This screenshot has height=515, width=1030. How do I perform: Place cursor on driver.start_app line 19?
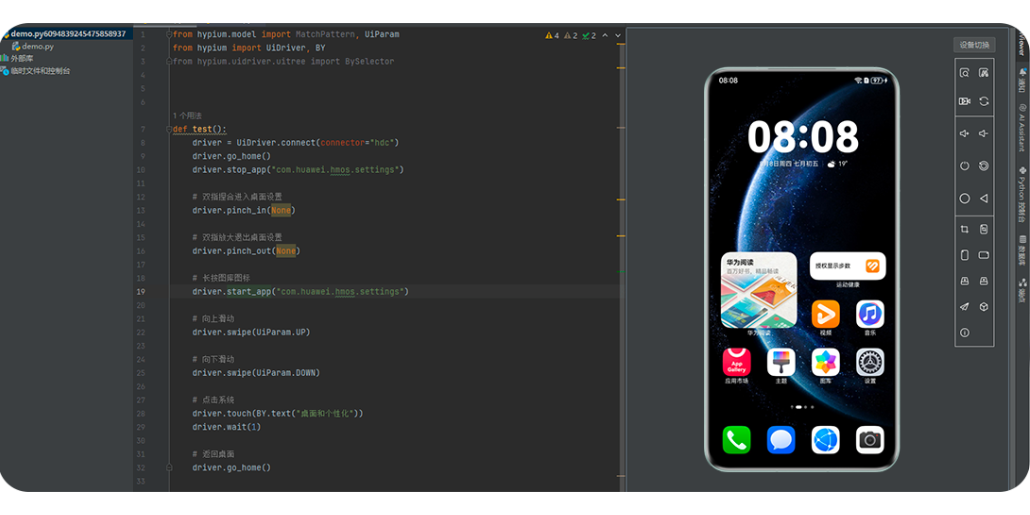pyautogui.click(x=300, y=292)
